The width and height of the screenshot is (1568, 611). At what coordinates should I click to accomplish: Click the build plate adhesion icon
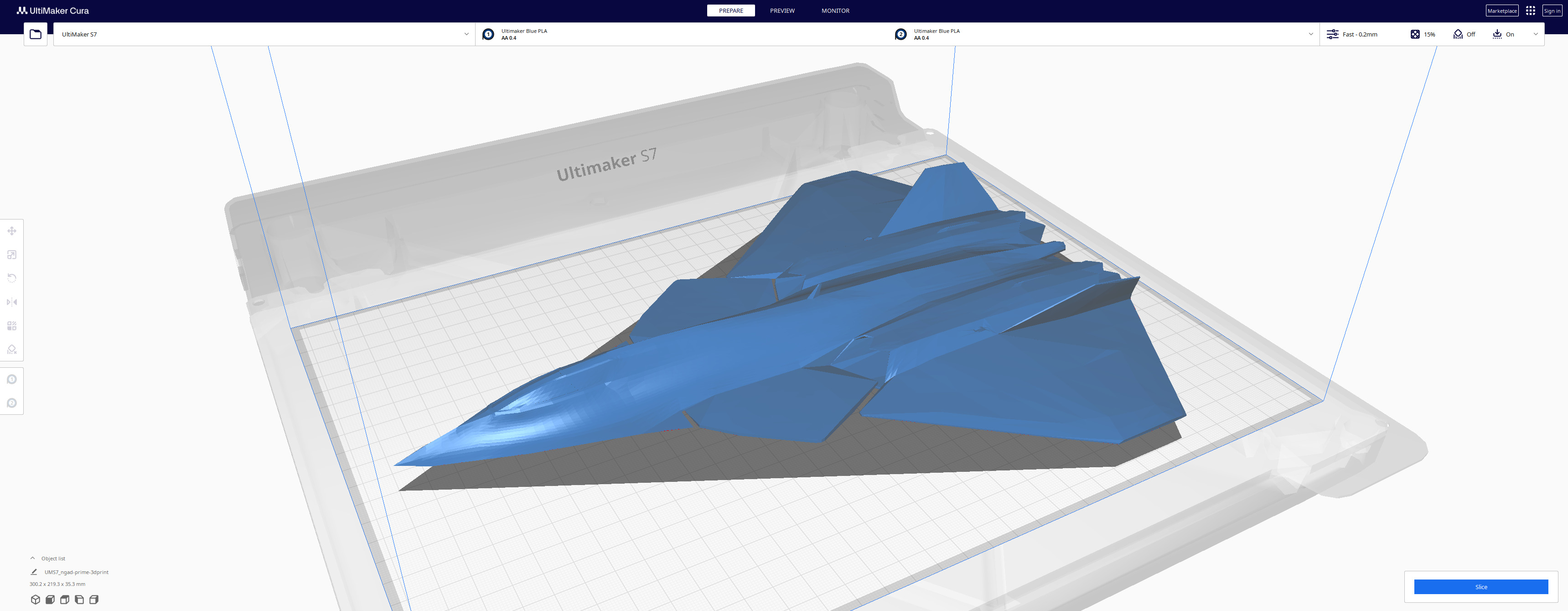point(1497,34)
